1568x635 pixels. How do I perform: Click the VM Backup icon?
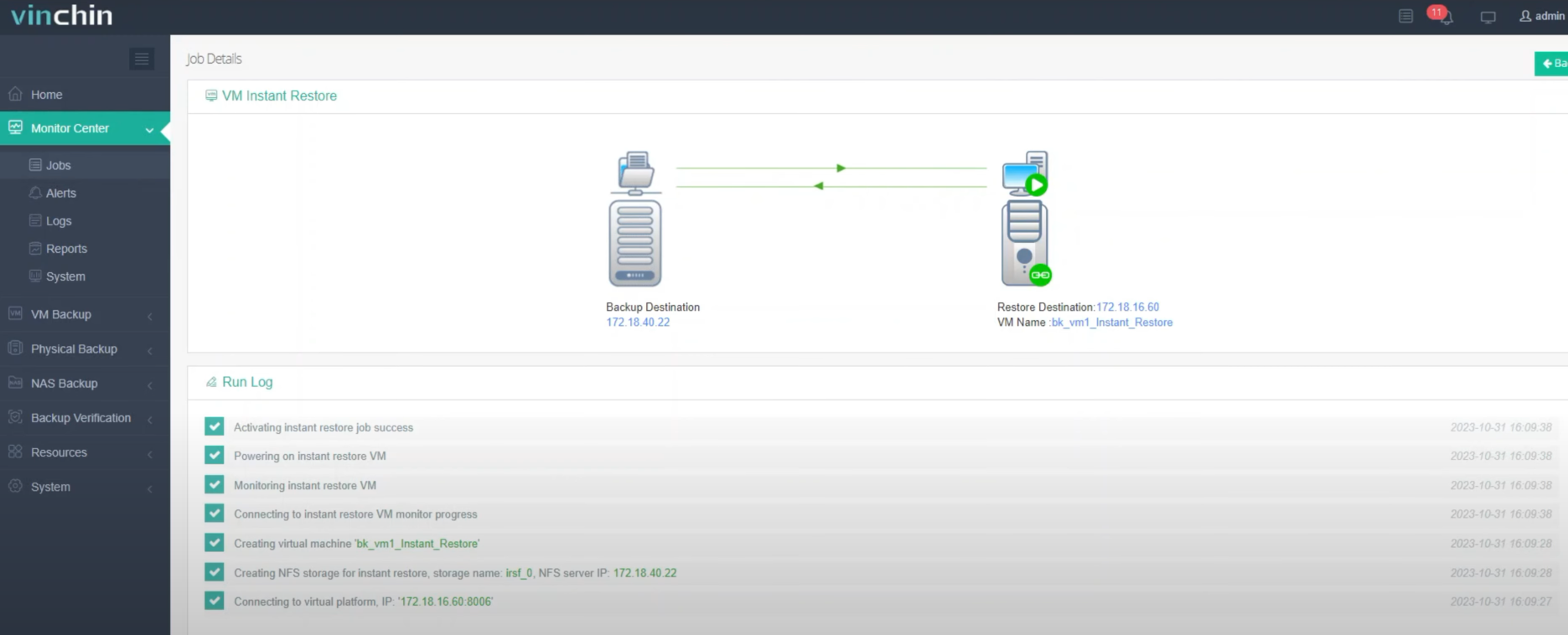click(15, 313)
